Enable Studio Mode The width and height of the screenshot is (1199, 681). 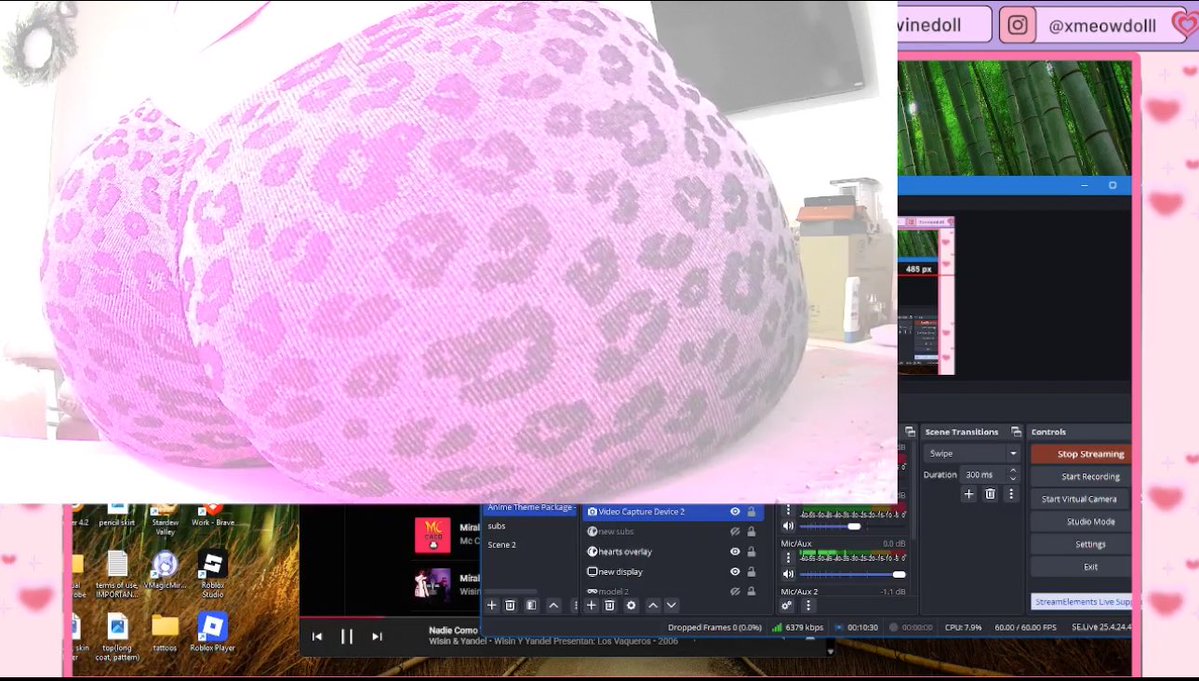click(x=1080, y=521)
